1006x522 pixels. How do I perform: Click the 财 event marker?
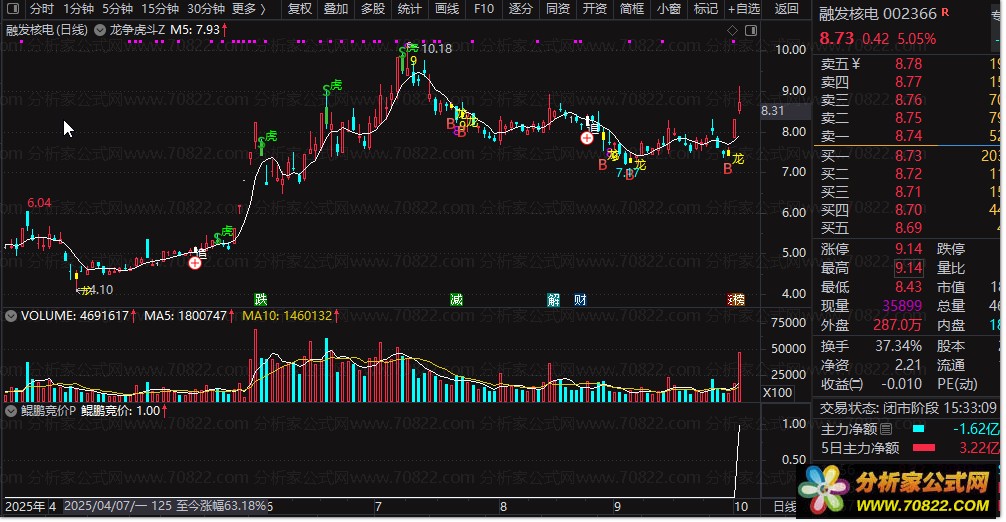click(580, 299)
